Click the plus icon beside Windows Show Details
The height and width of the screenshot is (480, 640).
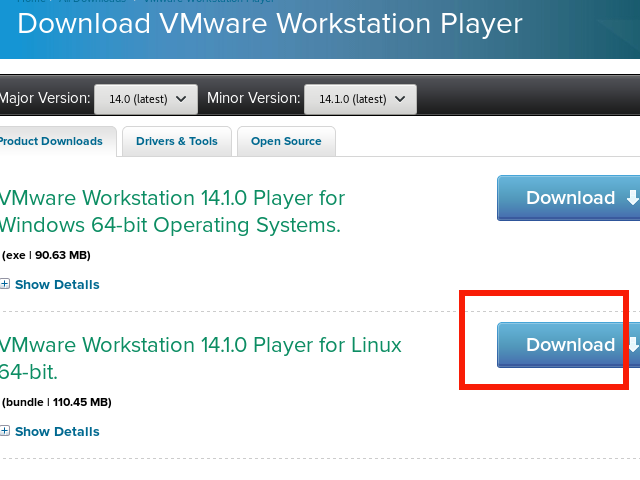click(5, 285)
